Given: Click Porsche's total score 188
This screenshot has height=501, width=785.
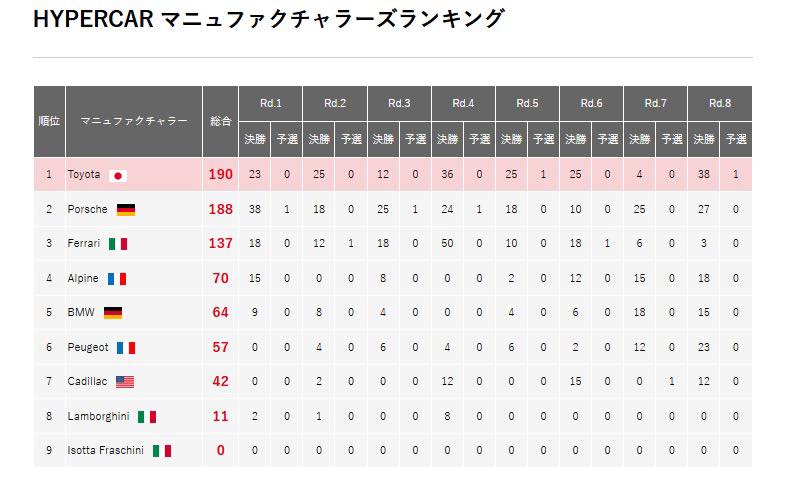Looking at the screenshot, I should pyautogui.click(x=220, y=209).
